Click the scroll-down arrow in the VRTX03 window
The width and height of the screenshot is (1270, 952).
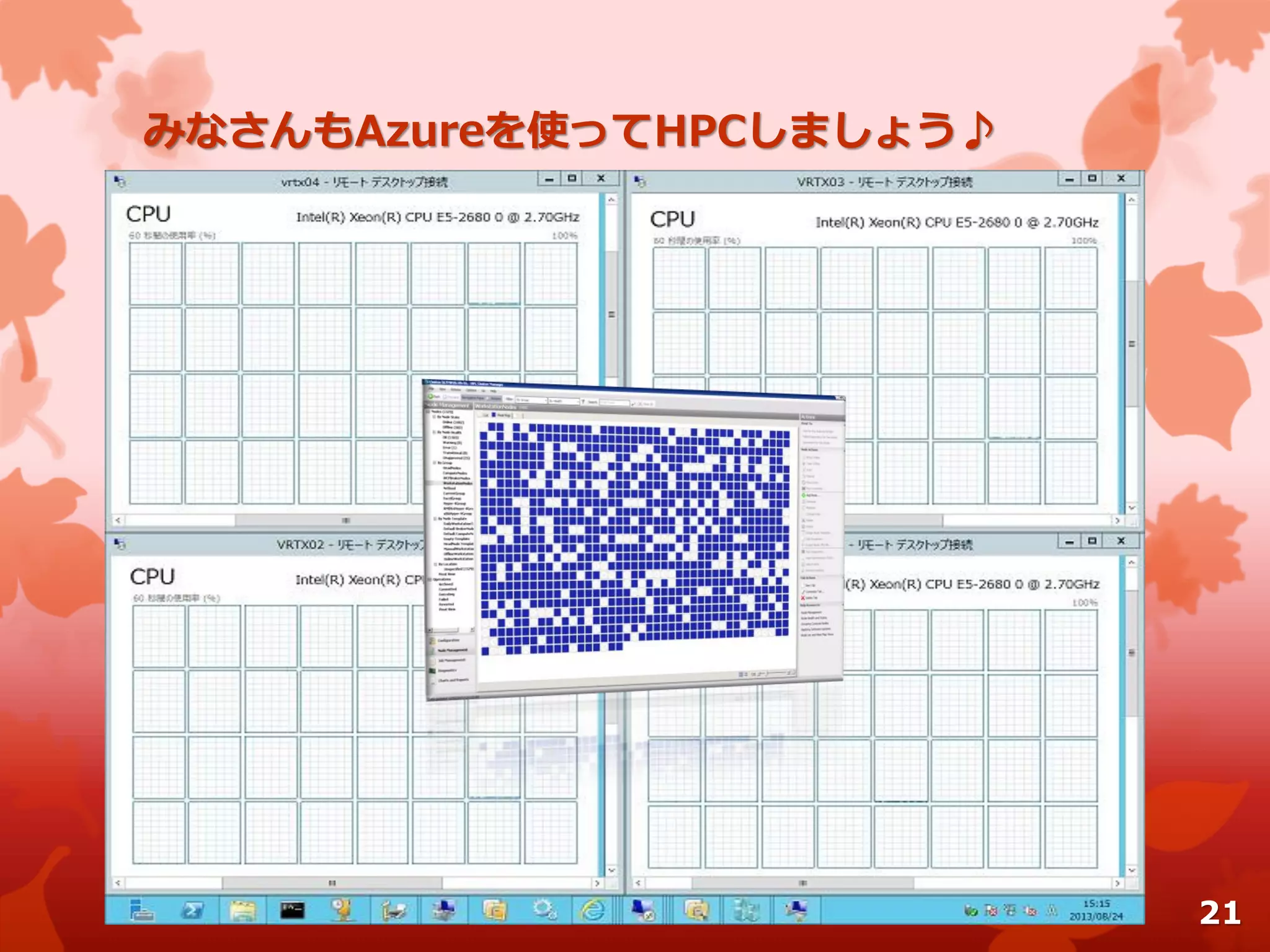pos(1132,508)
